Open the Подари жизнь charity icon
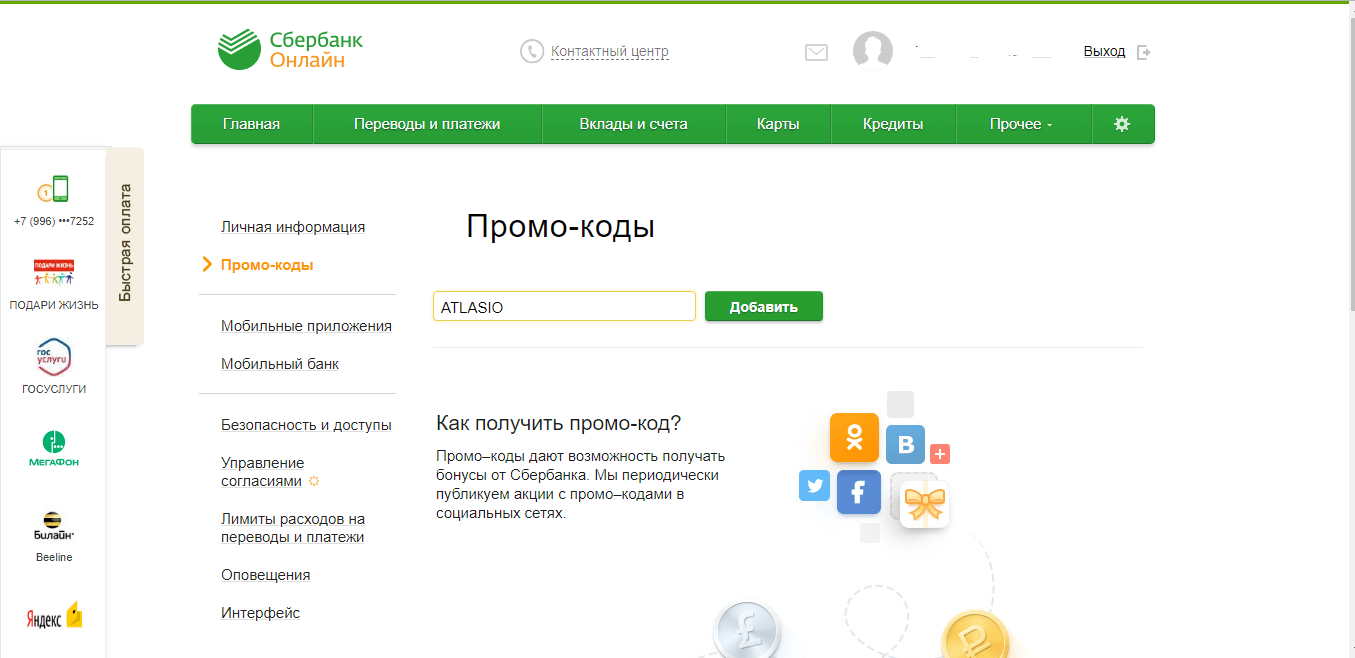The image size is (1355, 658). 53,273
